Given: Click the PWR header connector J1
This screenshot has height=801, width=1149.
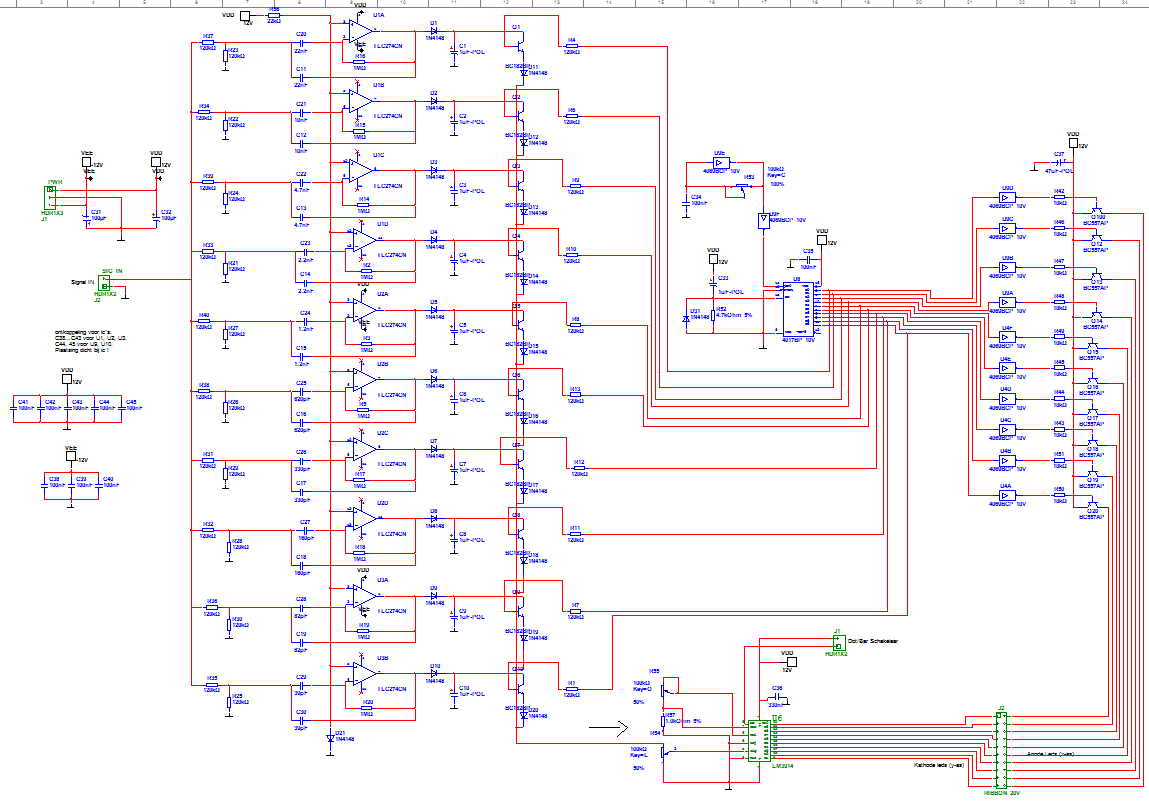Looking at the screenshot, I should click(52, 192).
